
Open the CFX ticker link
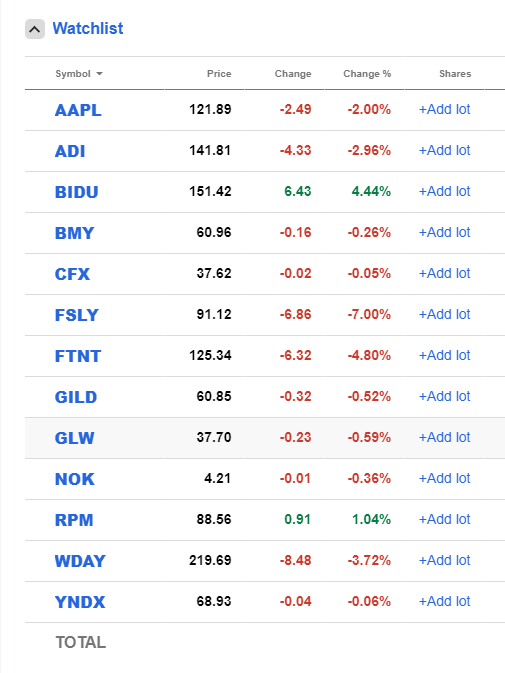[x=72, y=274]
